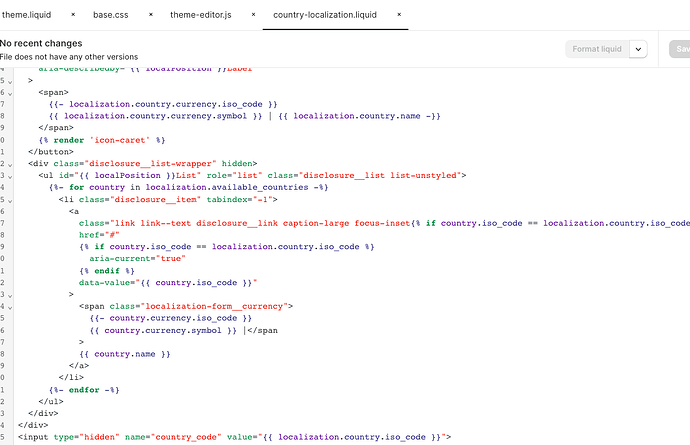Open the theme-editor.js tab
Viewport: 690px width, 445px height.
[200, 17]
